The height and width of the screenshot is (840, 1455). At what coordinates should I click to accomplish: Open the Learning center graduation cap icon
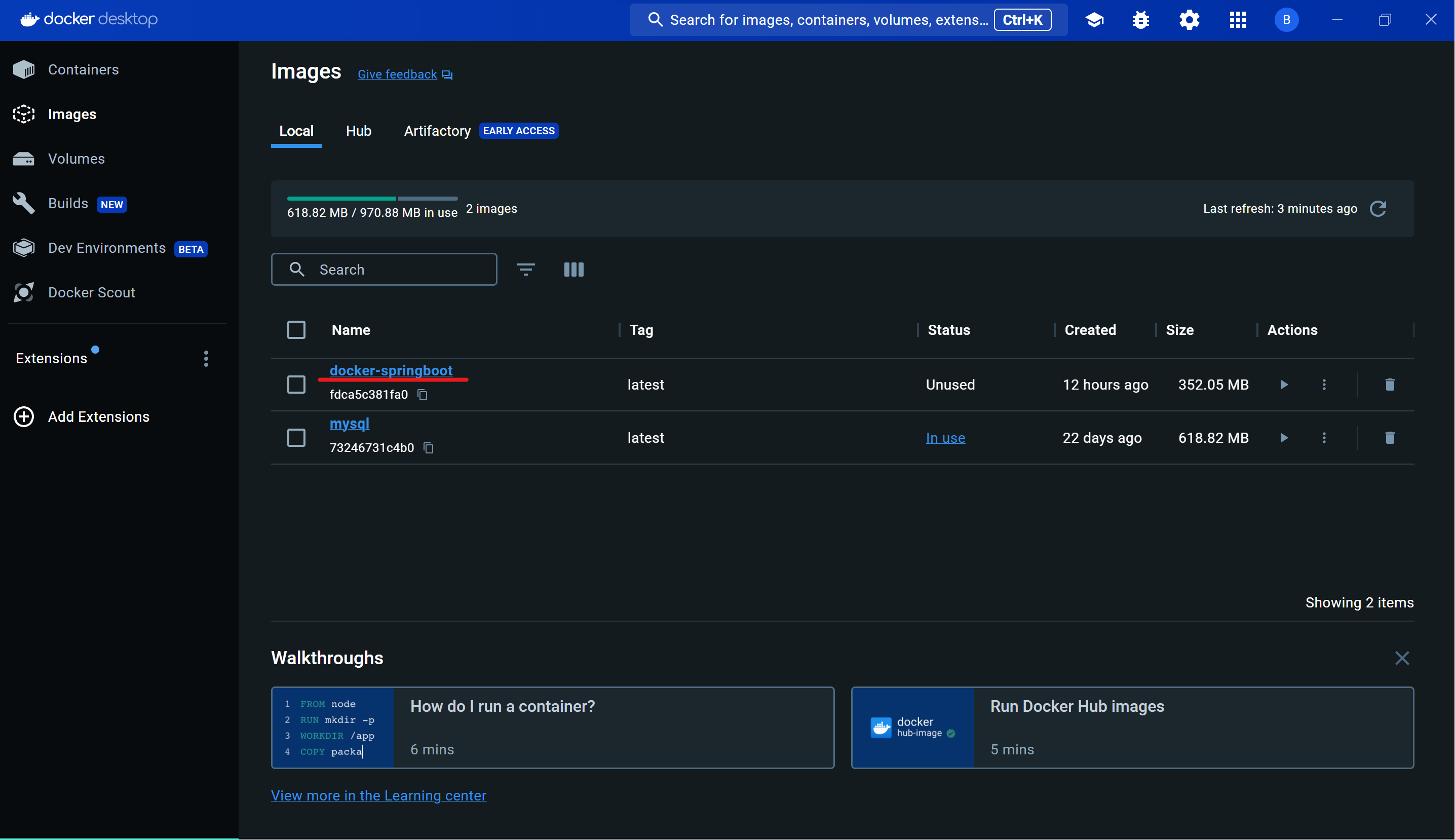1094,20
